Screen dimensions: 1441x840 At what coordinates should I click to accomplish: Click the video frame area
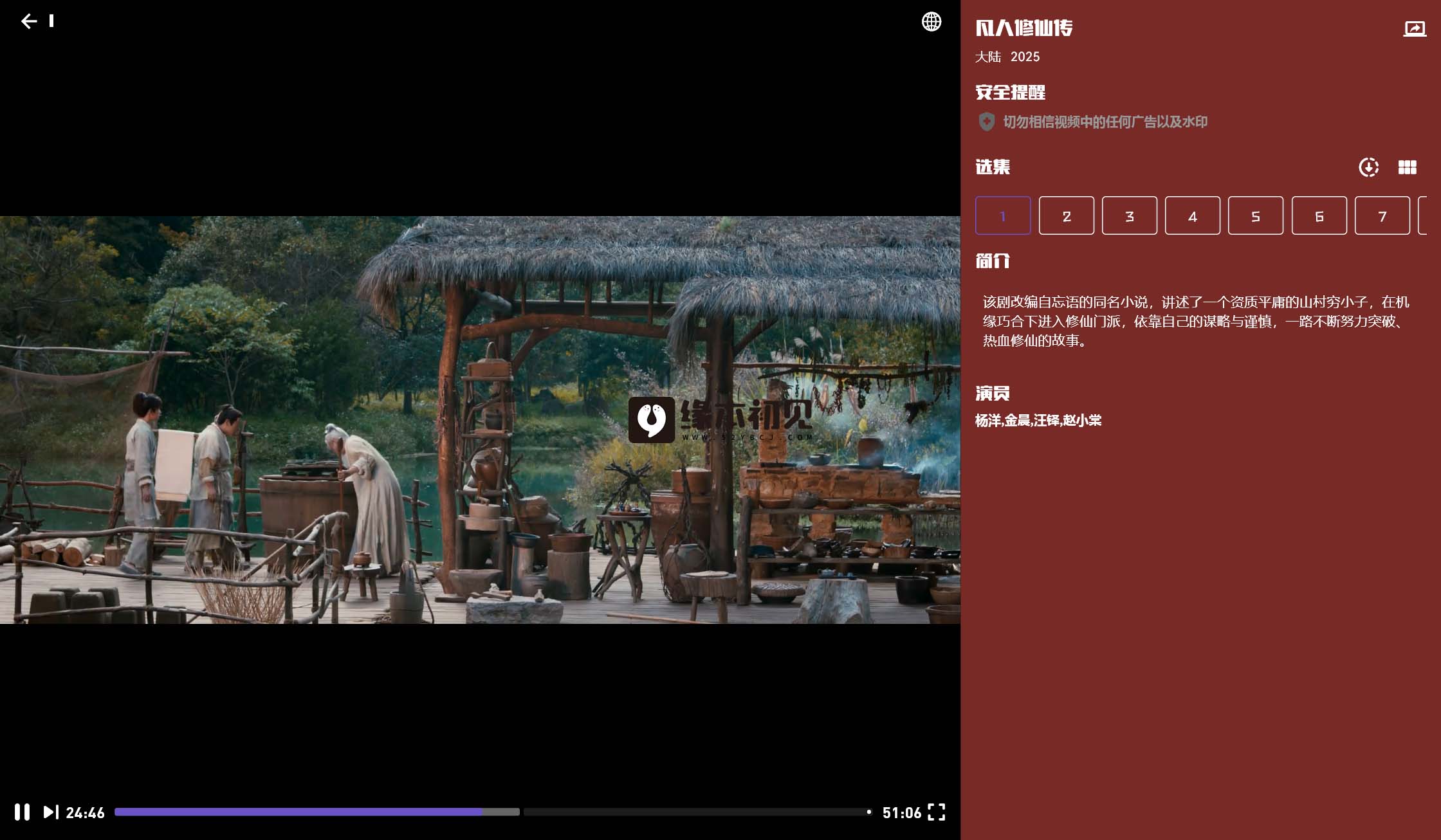click(x=480, y=419)
